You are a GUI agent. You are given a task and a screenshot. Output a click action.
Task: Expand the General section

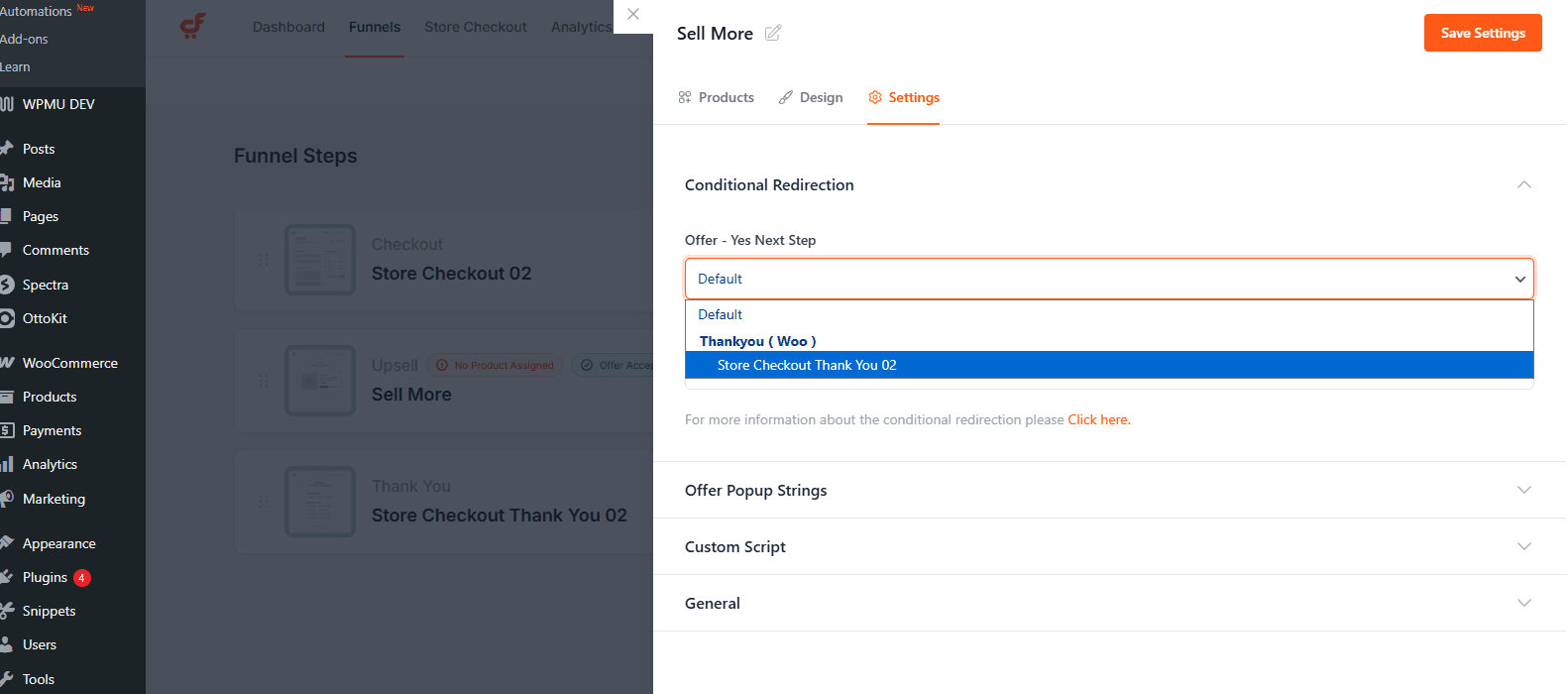[1524, 603]
